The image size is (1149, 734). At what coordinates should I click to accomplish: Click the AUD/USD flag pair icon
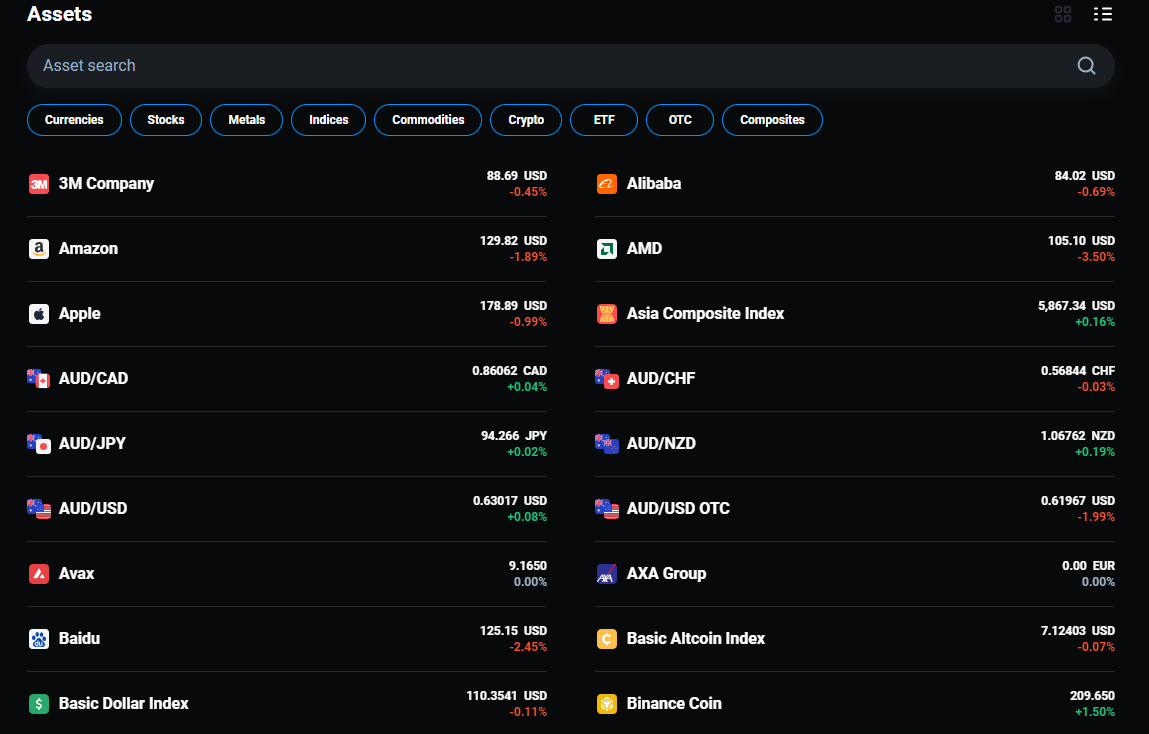[39, 509]
